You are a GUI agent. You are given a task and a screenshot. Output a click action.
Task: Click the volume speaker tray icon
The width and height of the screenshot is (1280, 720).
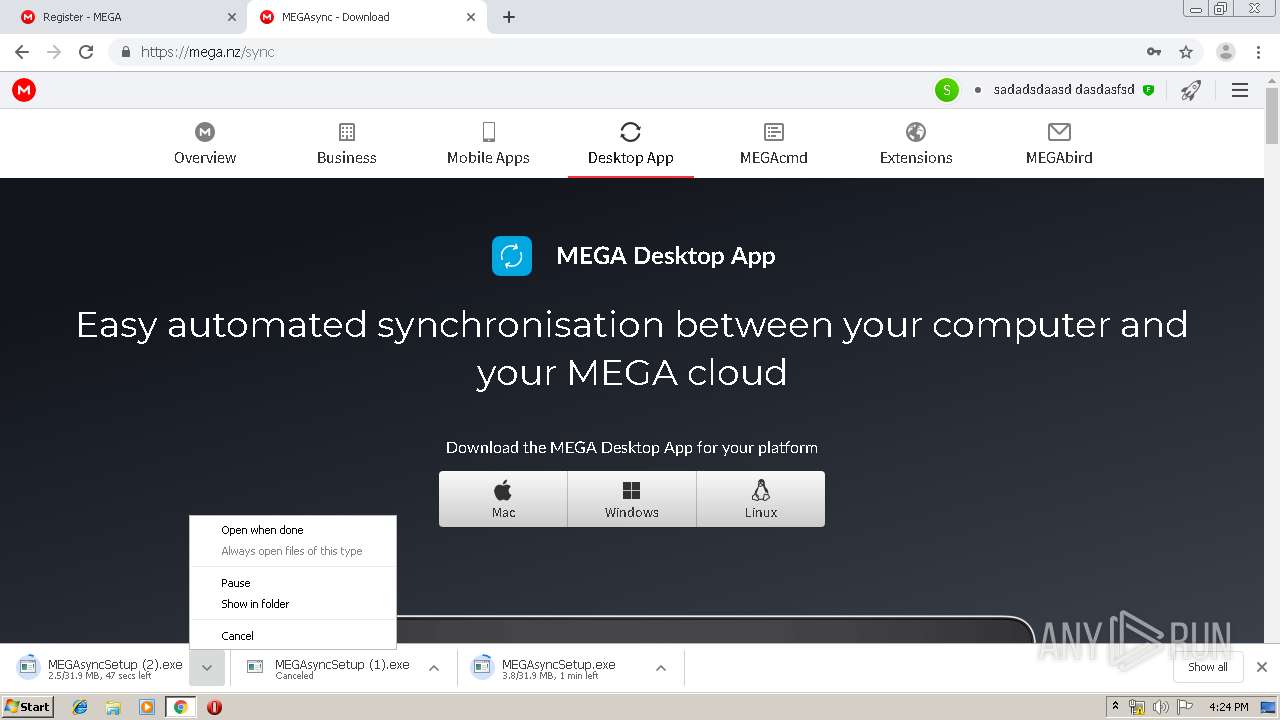coord(1160,707)
